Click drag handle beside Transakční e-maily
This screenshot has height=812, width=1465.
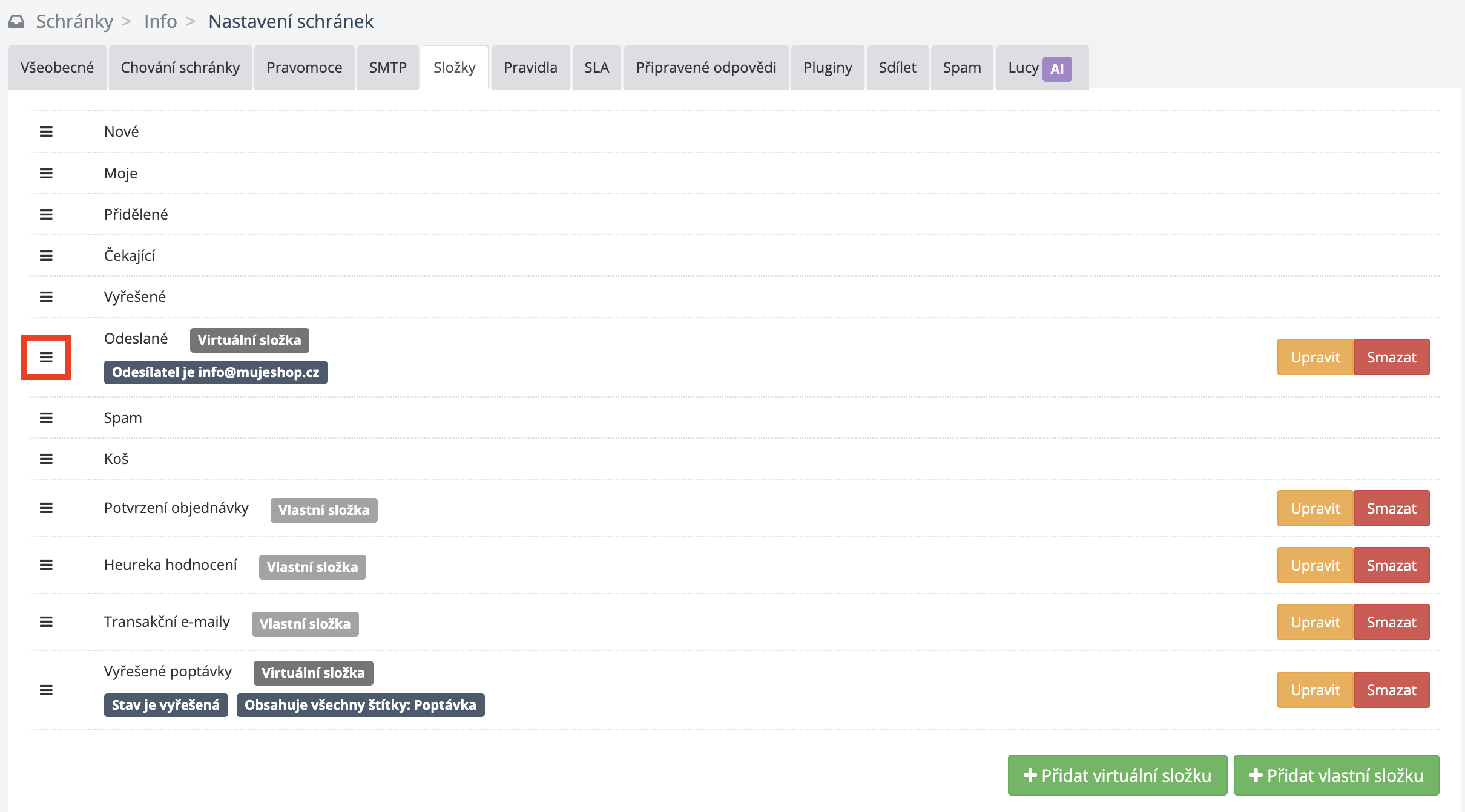[x=46, y=622]
